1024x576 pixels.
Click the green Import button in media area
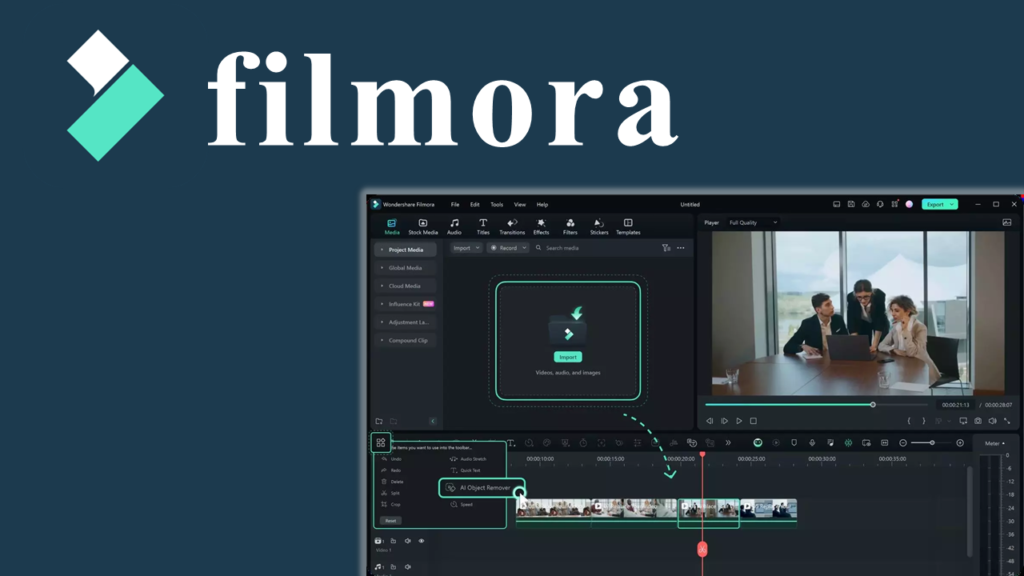point(568,357)
